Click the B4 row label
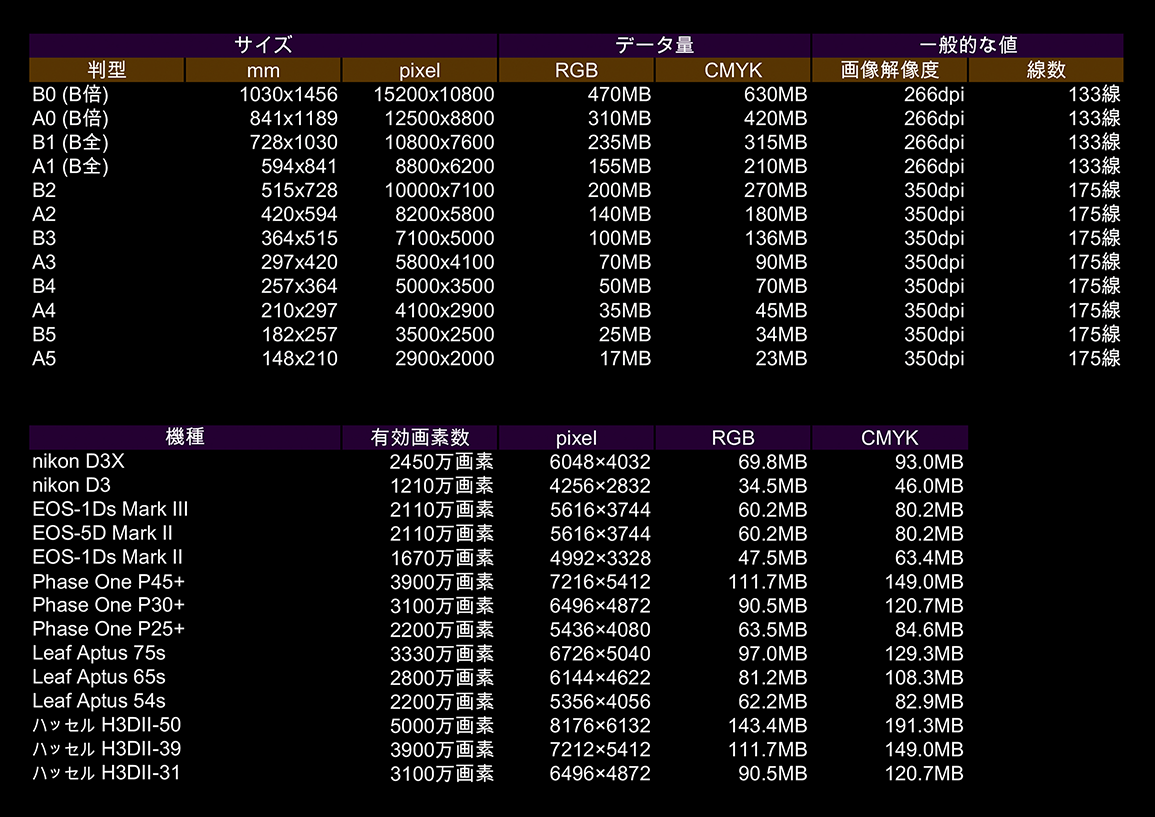 click(44, 286)
